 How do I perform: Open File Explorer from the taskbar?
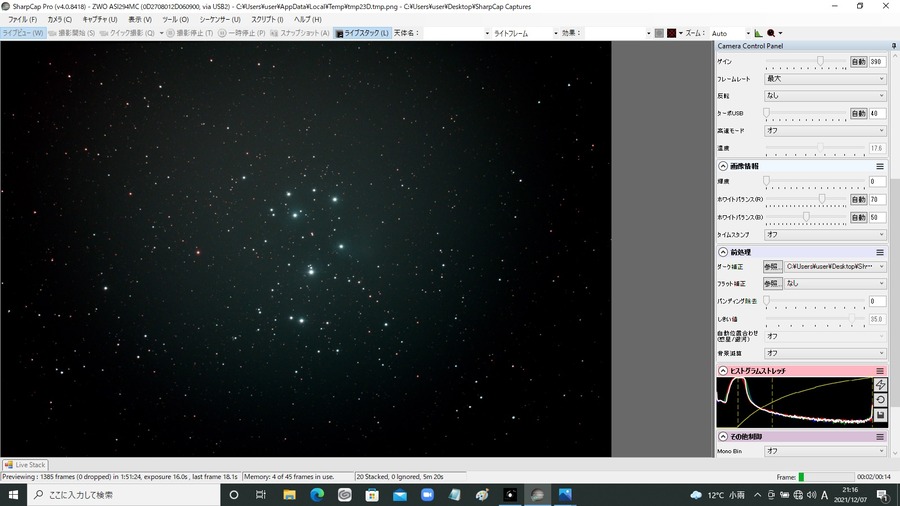click(289, 495)
